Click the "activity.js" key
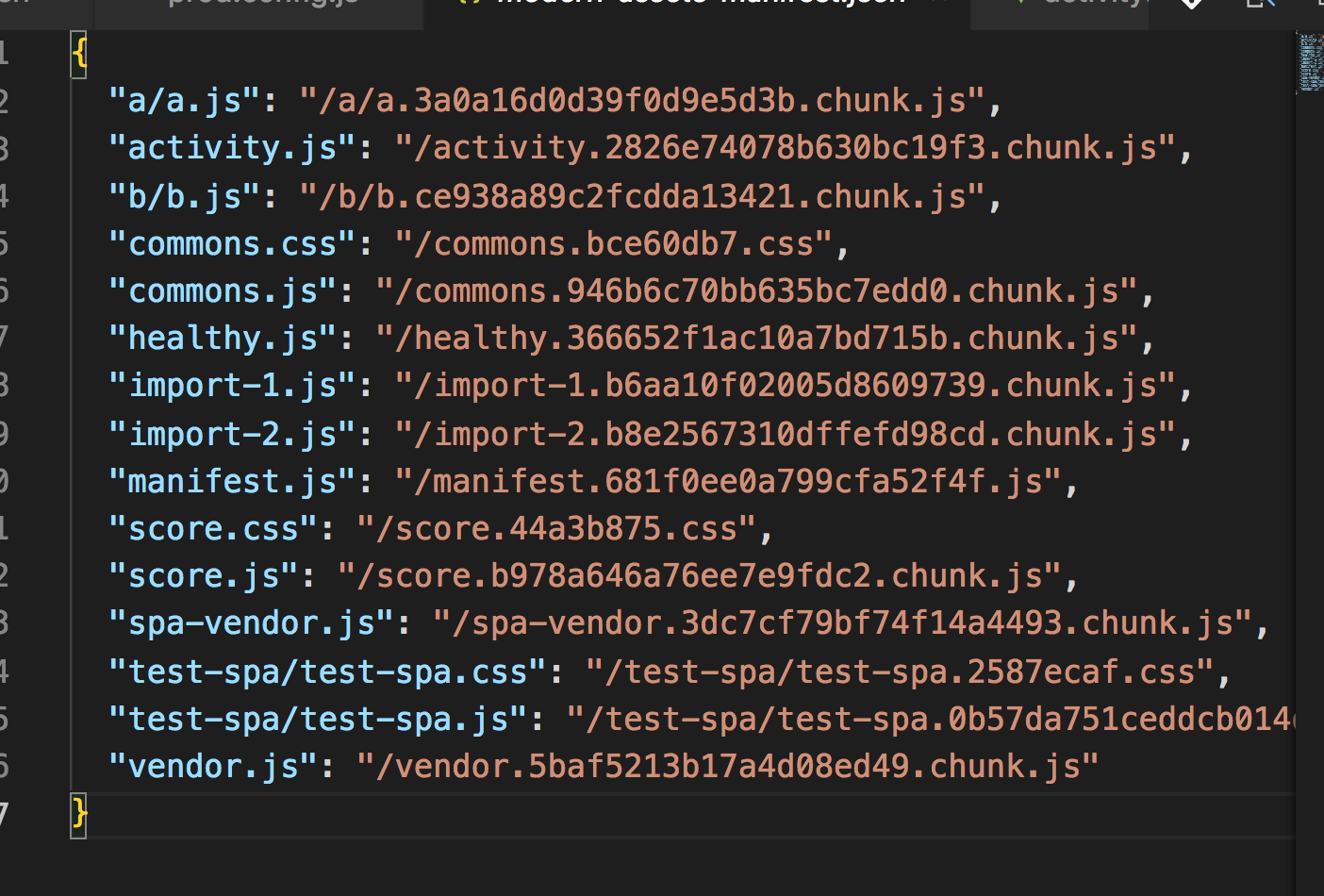The image size is (1324, 896). coord(232,147)
